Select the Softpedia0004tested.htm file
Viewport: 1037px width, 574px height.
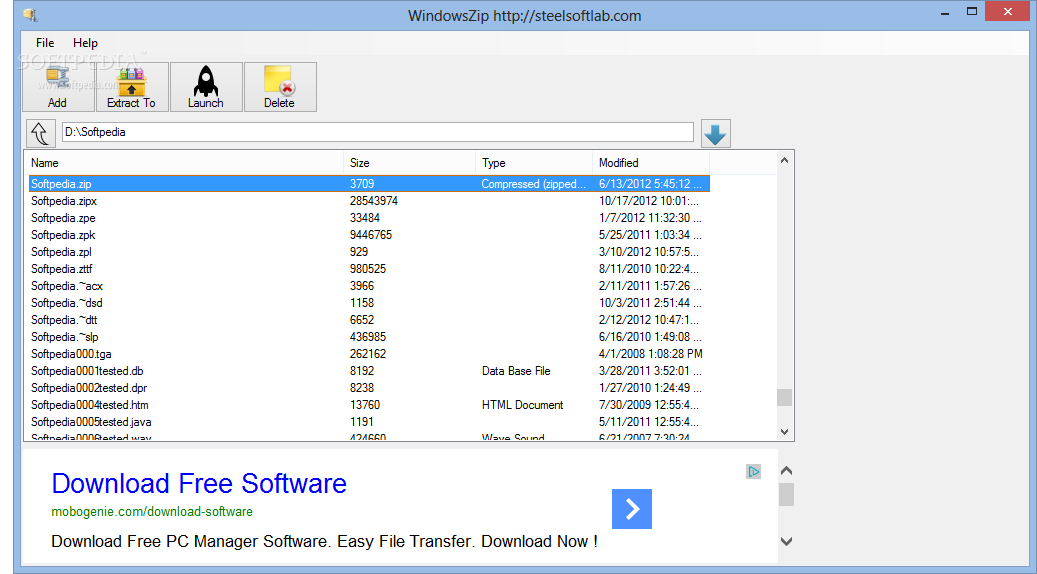[x=90, y=405]
